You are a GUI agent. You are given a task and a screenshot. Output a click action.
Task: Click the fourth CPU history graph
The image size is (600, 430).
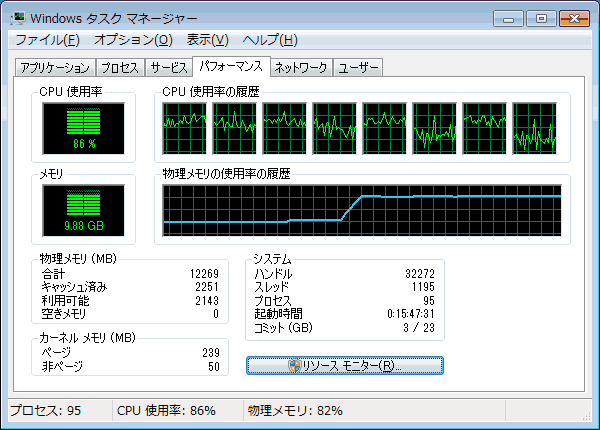click(x=334, y=129)
